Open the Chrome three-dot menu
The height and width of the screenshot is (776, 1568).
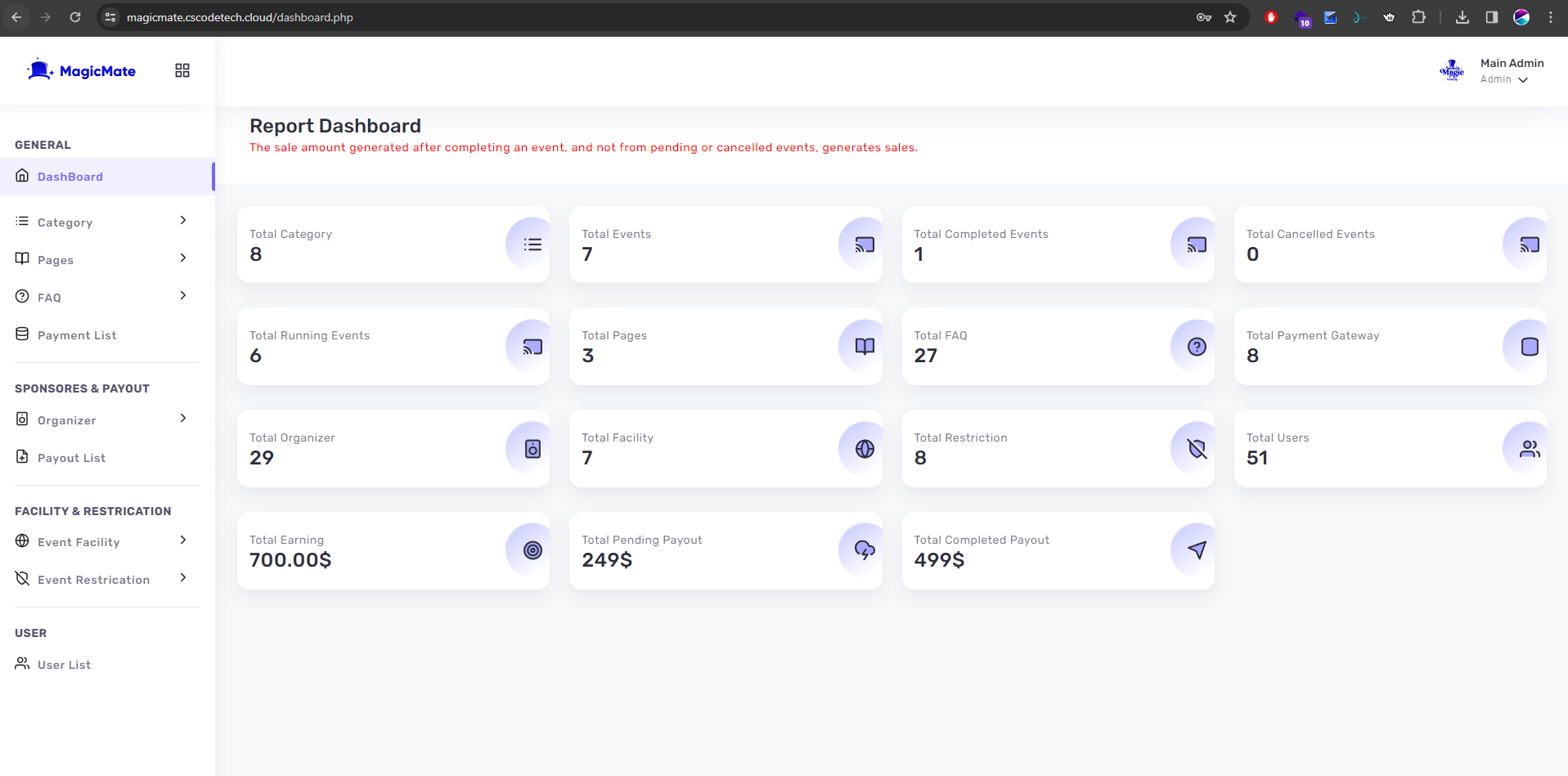click(x=1550, y=17)
